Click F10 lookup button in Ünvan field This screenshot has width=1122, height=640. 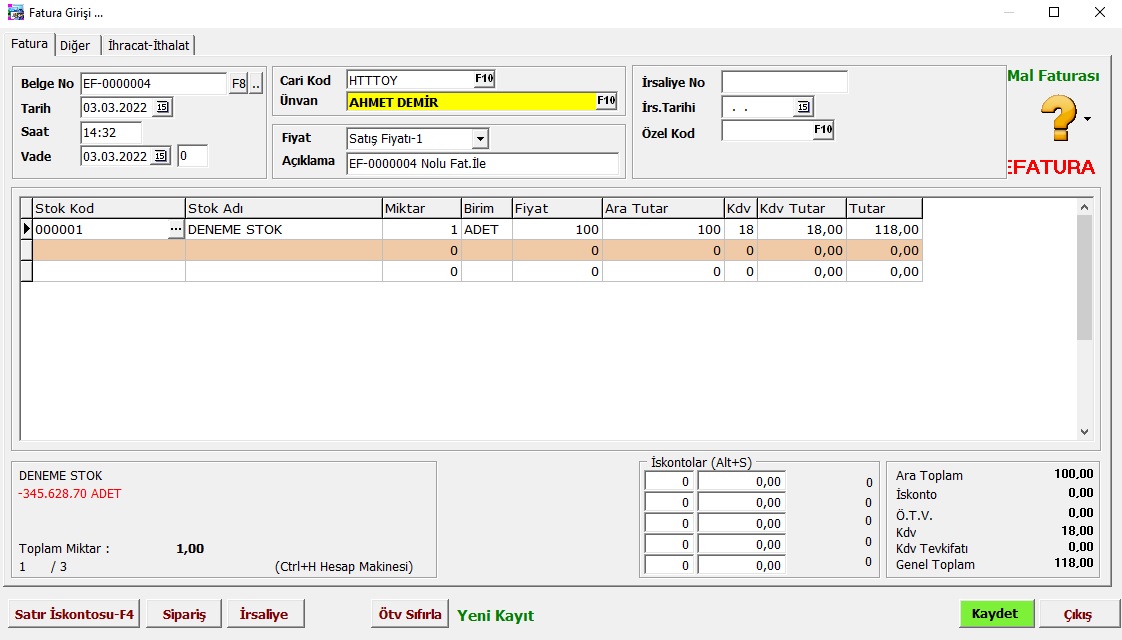click(606, 101)
